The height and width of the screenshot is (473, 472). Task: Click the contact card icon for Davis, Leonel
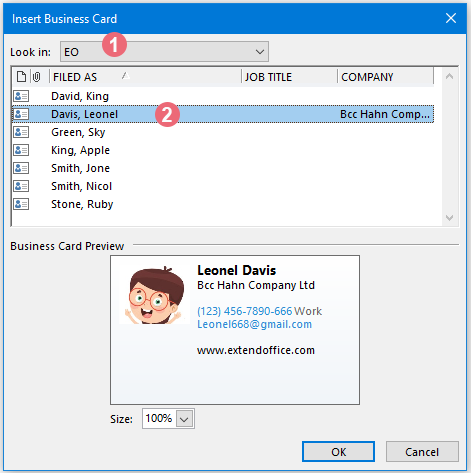pyautogui.click(x=21, y=114)
